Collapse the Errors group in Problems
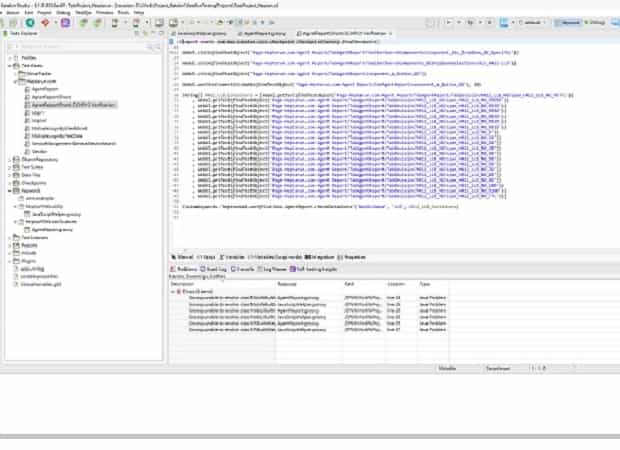Image resolution: width=620 pixels, height=450 pixels. point(173,290)
